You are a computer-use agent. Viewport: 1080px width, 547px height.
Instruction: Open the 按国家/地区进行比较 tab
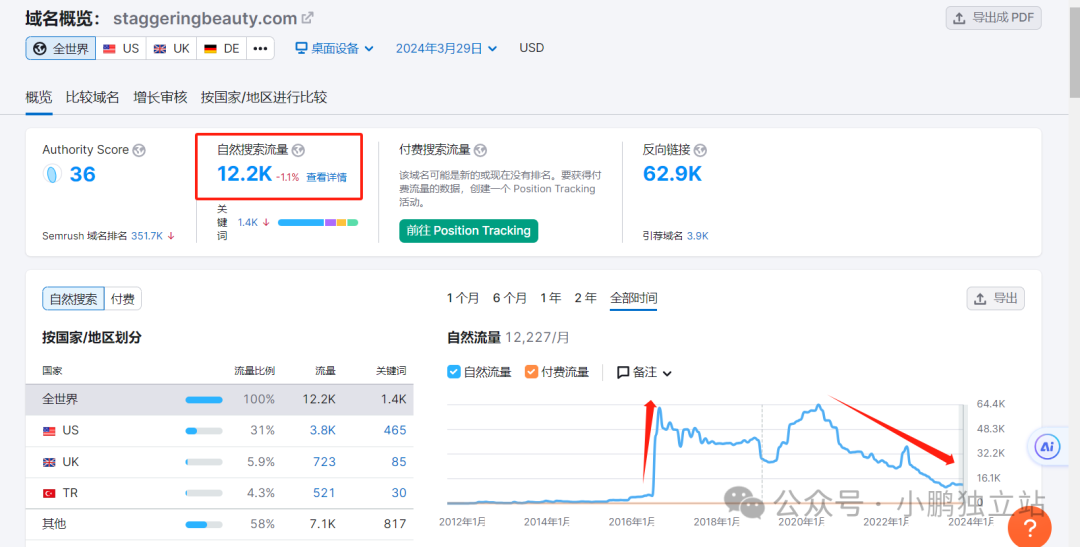[264, 97]
